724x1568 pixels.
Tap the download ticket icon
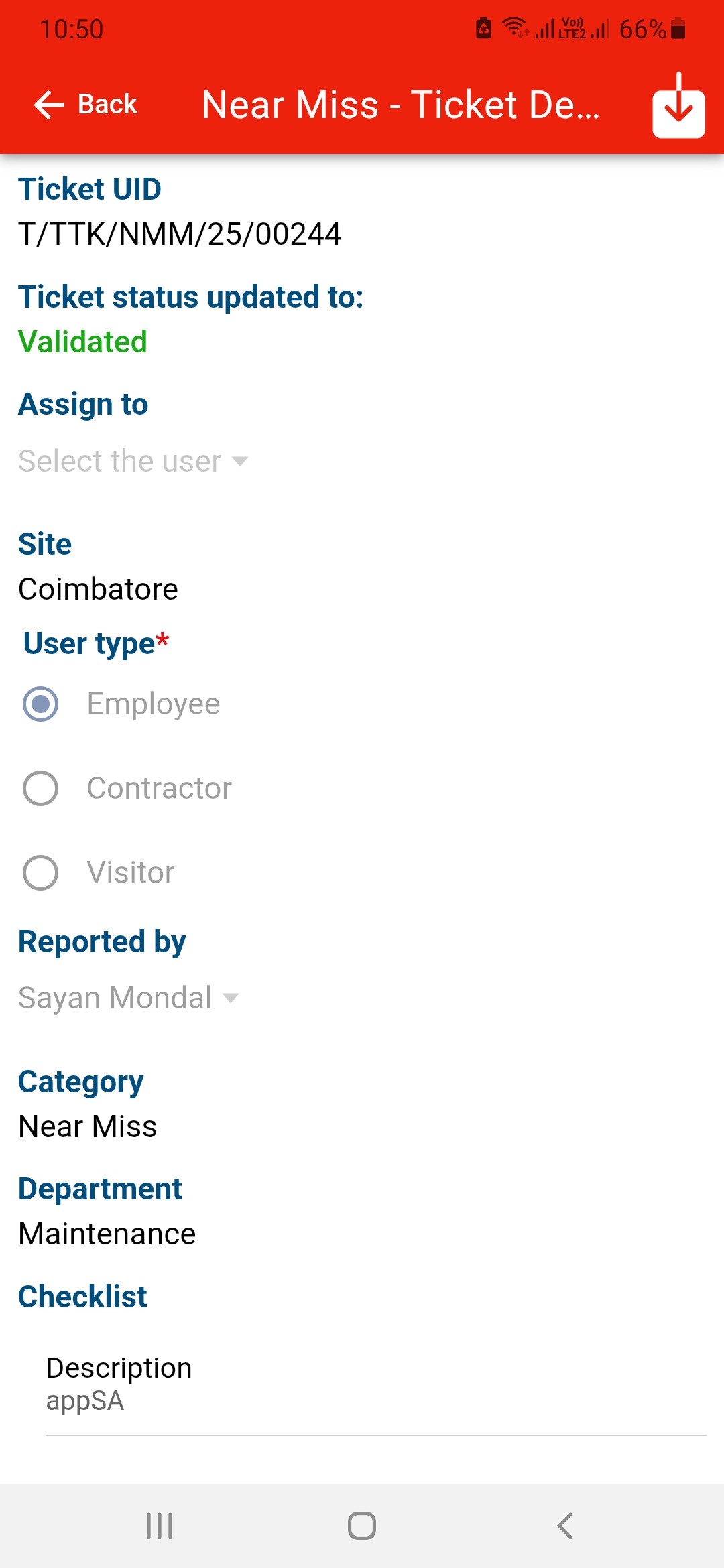(x=678, y=106)
